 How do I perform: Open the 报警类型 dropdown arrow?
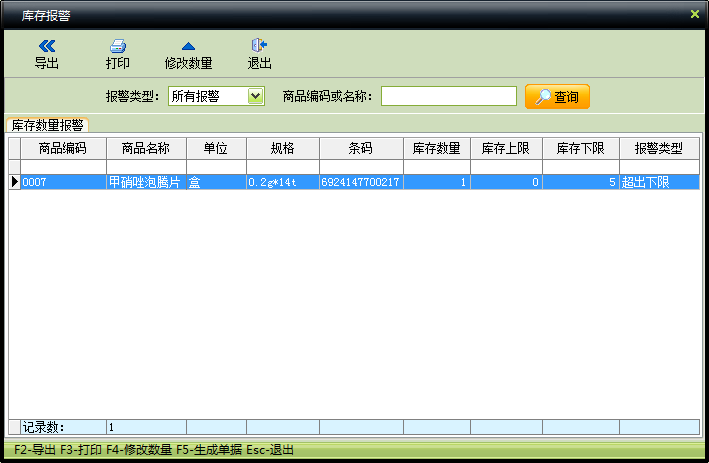[255, 96]
